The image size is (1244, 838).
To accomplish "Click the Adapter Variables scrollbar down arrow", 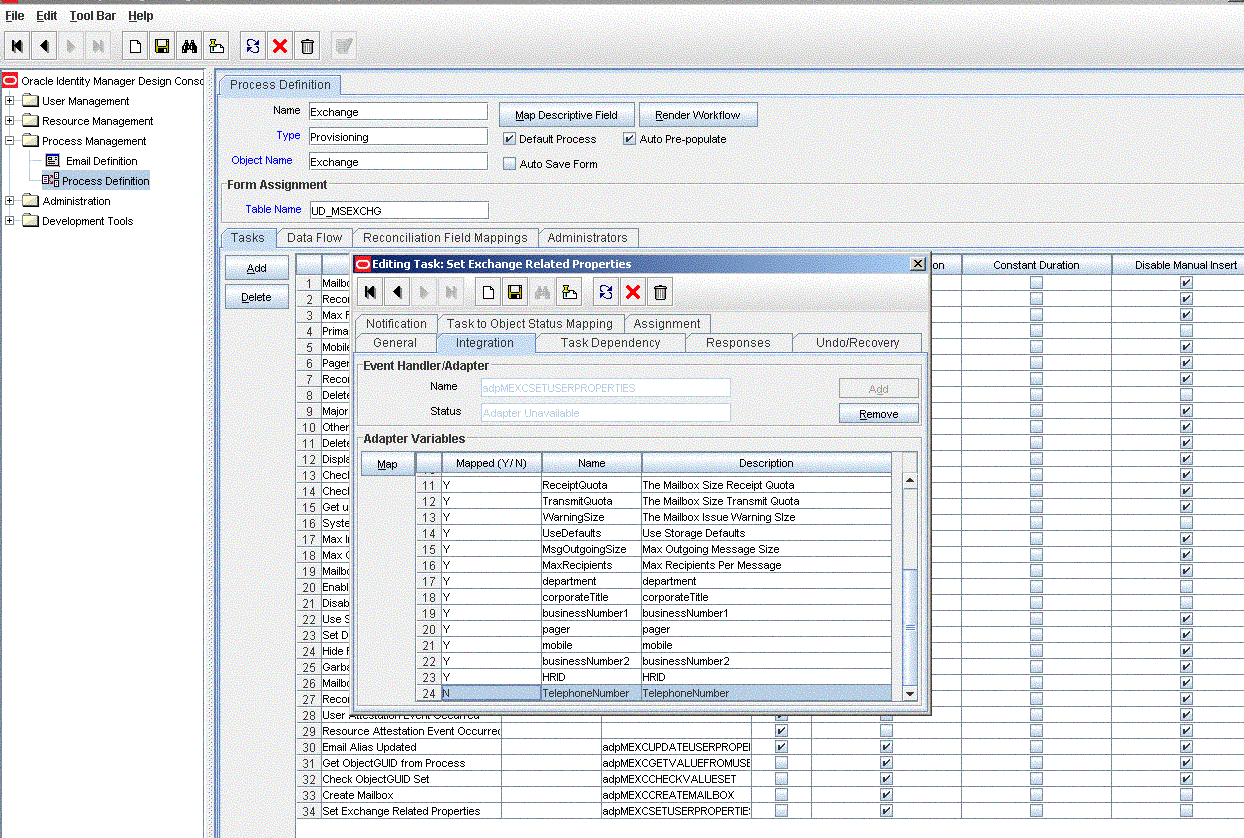I will (x=910, y=693).
